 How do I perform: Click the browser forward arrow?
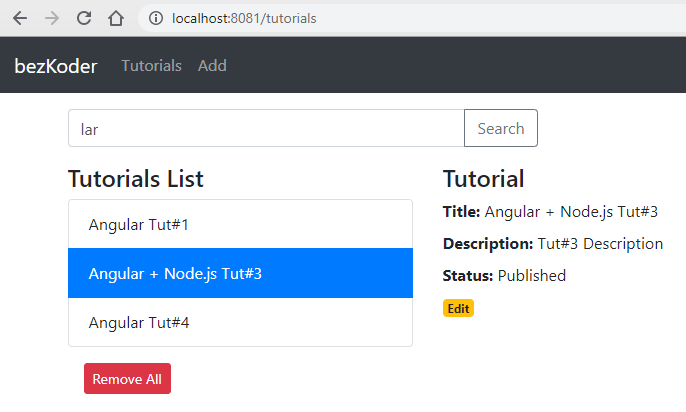click(52, 18)
